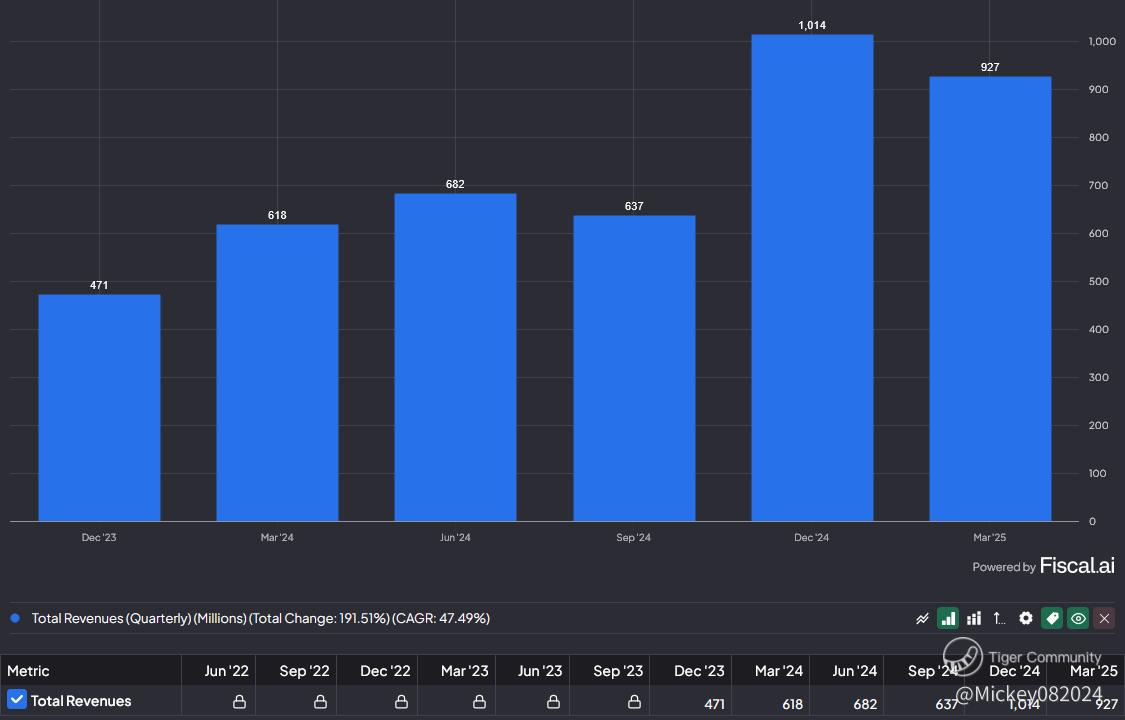The width and height of the screenshot is (1125, 720).
Task: Switch series to line chart type
Action: pos(922,618)
